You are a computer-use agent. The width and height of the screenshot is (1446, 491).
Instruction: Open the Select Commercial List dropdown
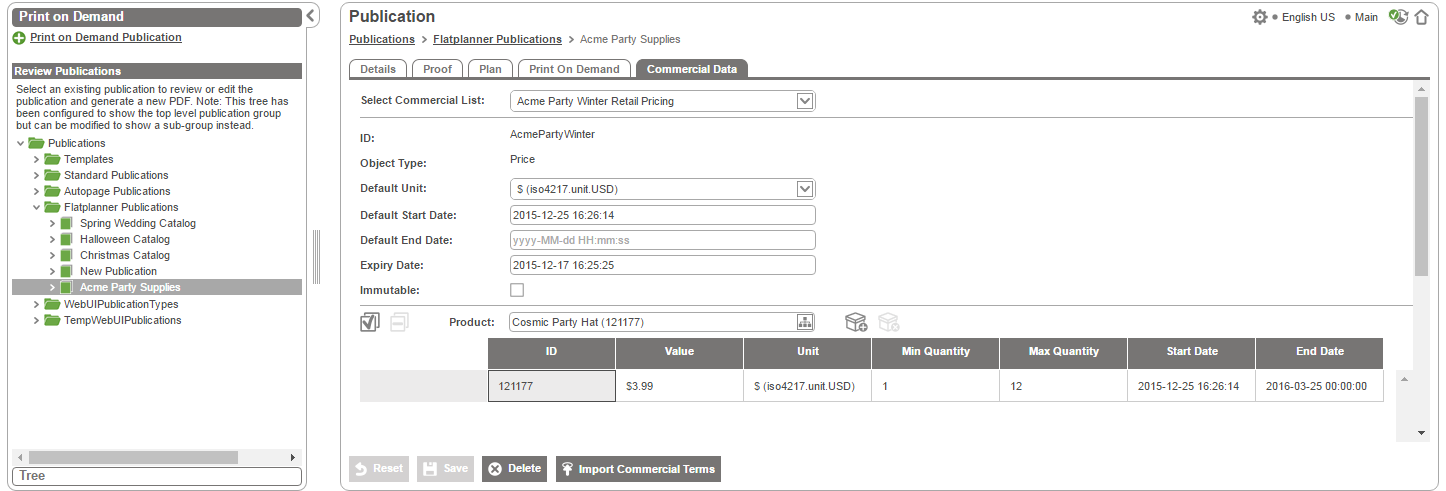click(805, 101)
